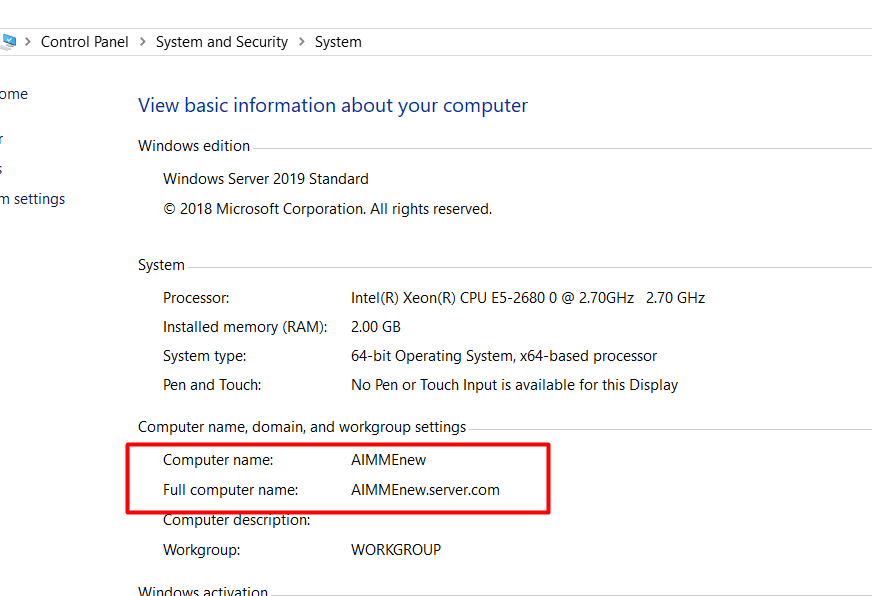This screenshot has width=872, height=596.
Task: Click the View basic information heading
Action: click(x=332, y=105)
